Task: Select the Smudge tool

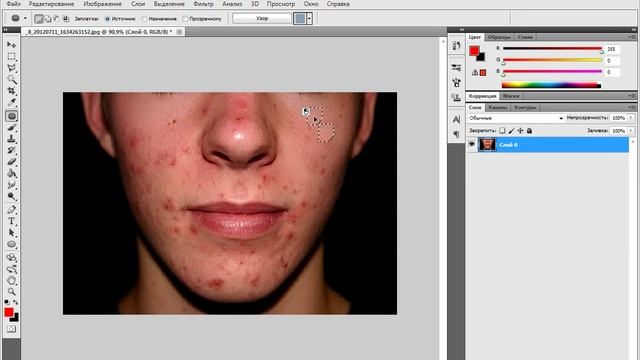Action: 11,185
